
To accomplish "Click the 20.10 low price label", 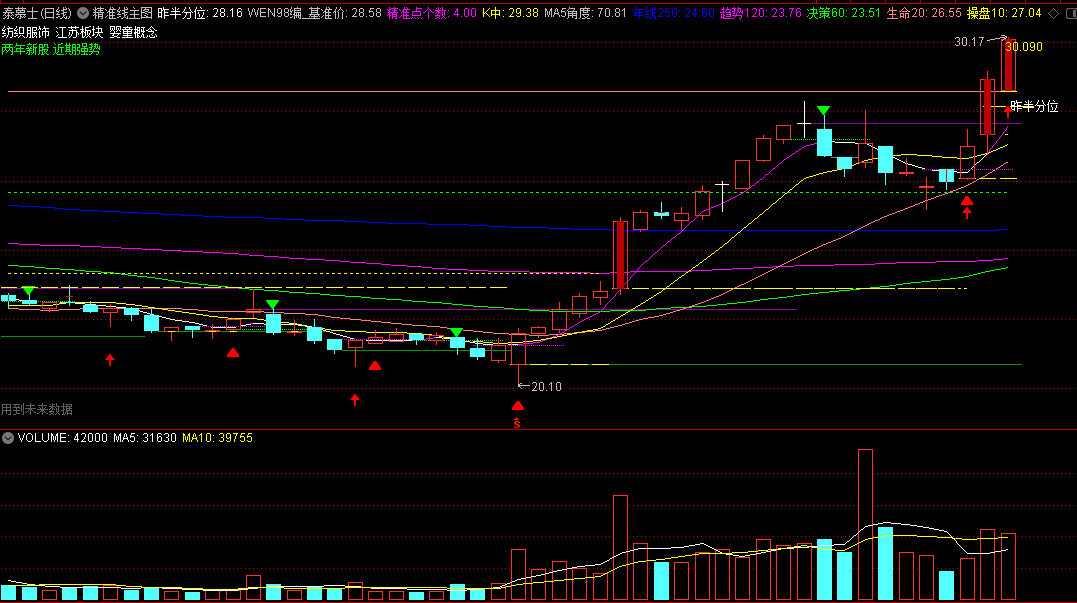I will click(x=546, y=387).
